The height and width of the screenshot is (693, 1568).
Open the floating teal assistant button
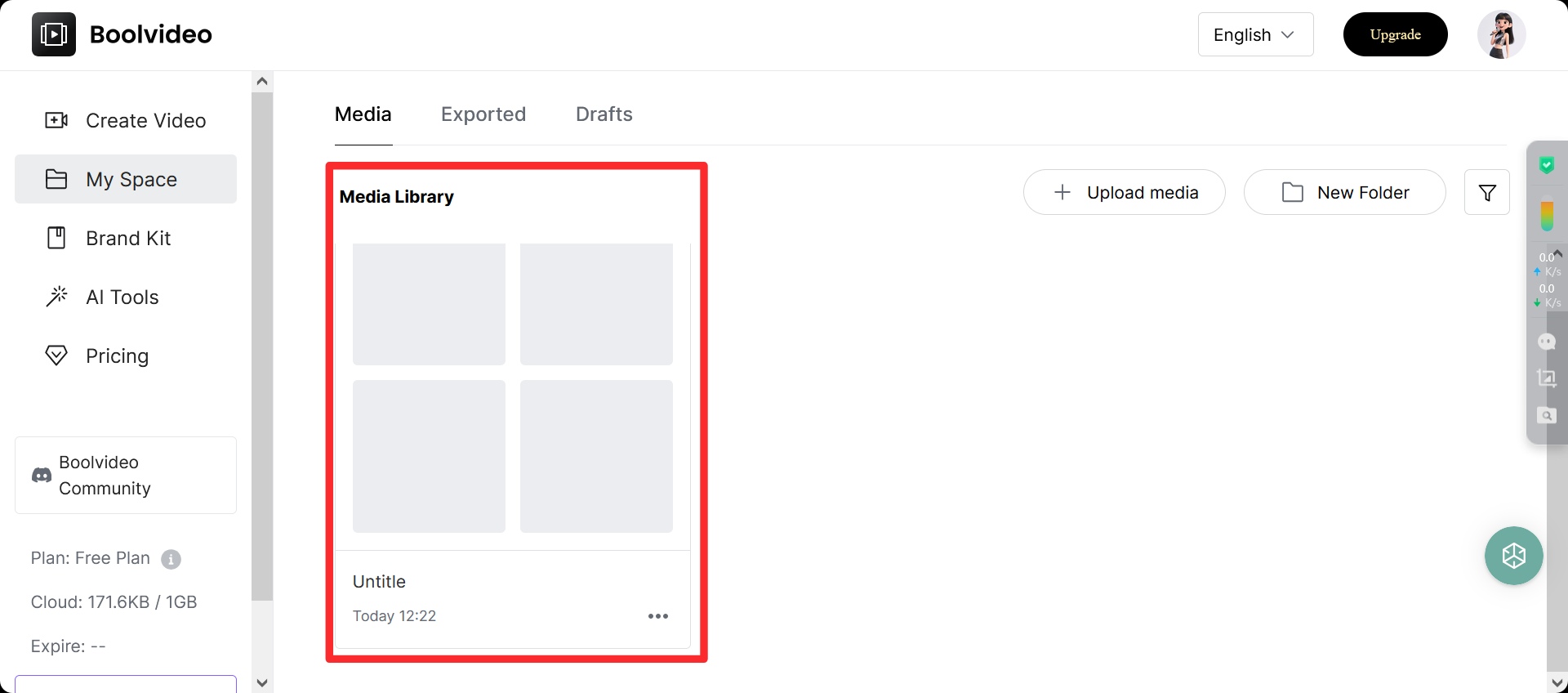[x=1513, y=556]
